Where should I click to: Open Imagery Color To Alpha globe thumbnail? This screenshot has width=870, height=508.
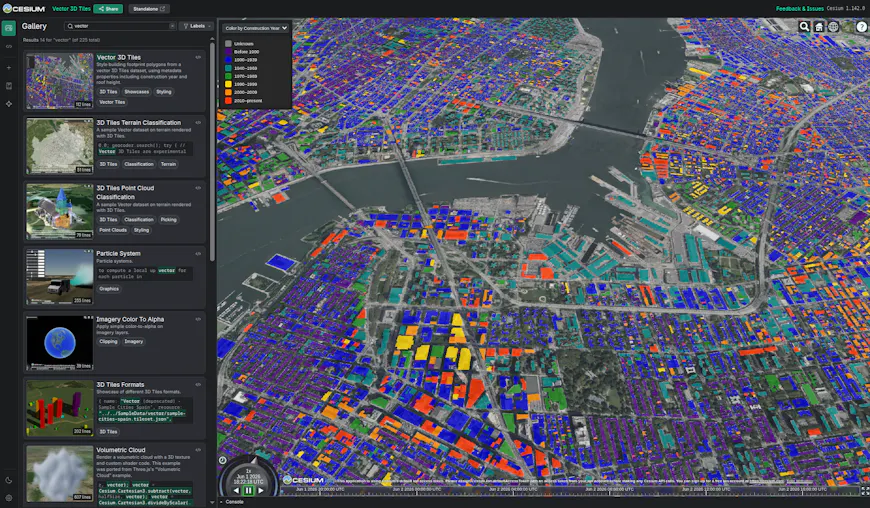[60, 342]
